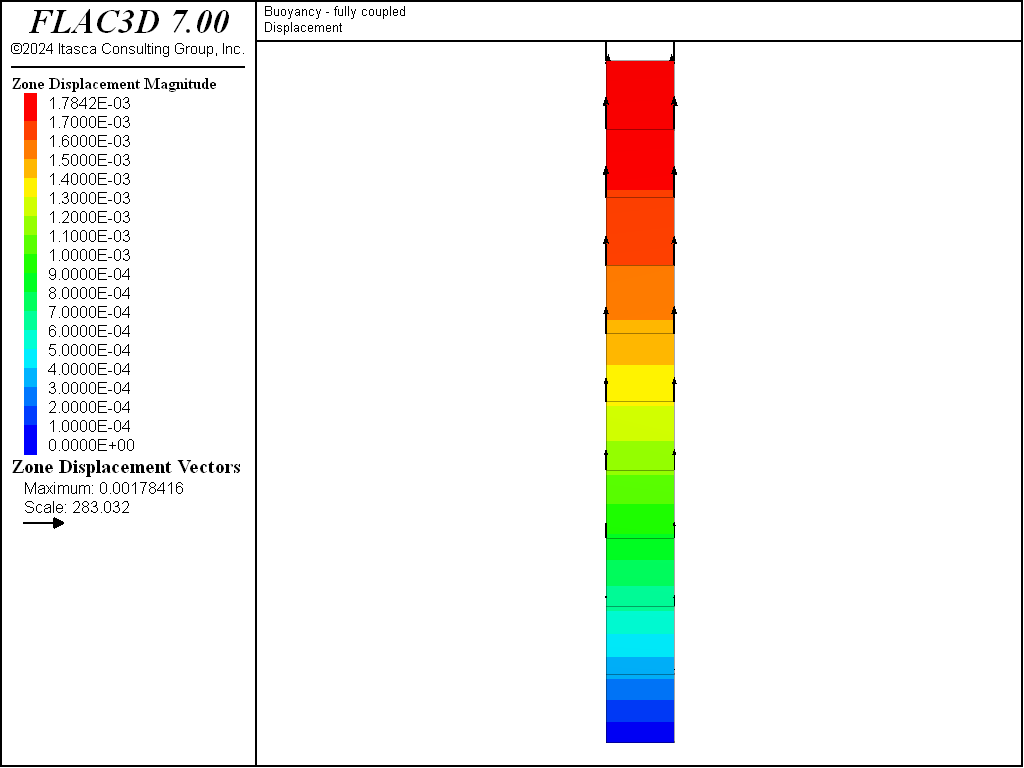Image resolution: width=1024 pixels, height=768 pixels.
Task: Select legend value 3.0000E-04
Action: pos(89,388)
